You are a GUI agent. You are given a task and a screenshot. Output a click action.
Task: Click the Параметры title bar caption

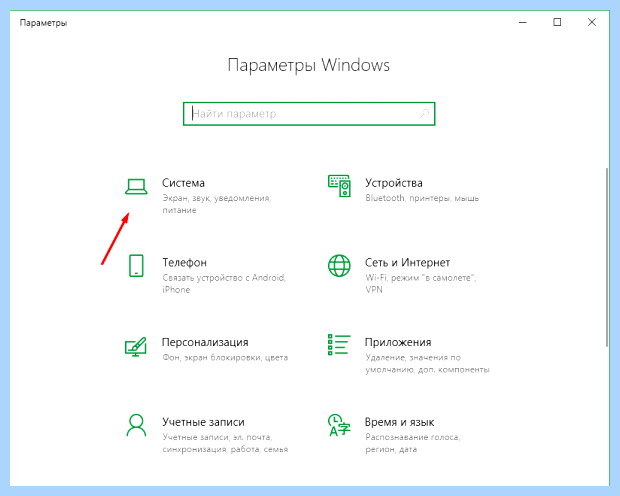pyautogui.click(x=43, y=23)
